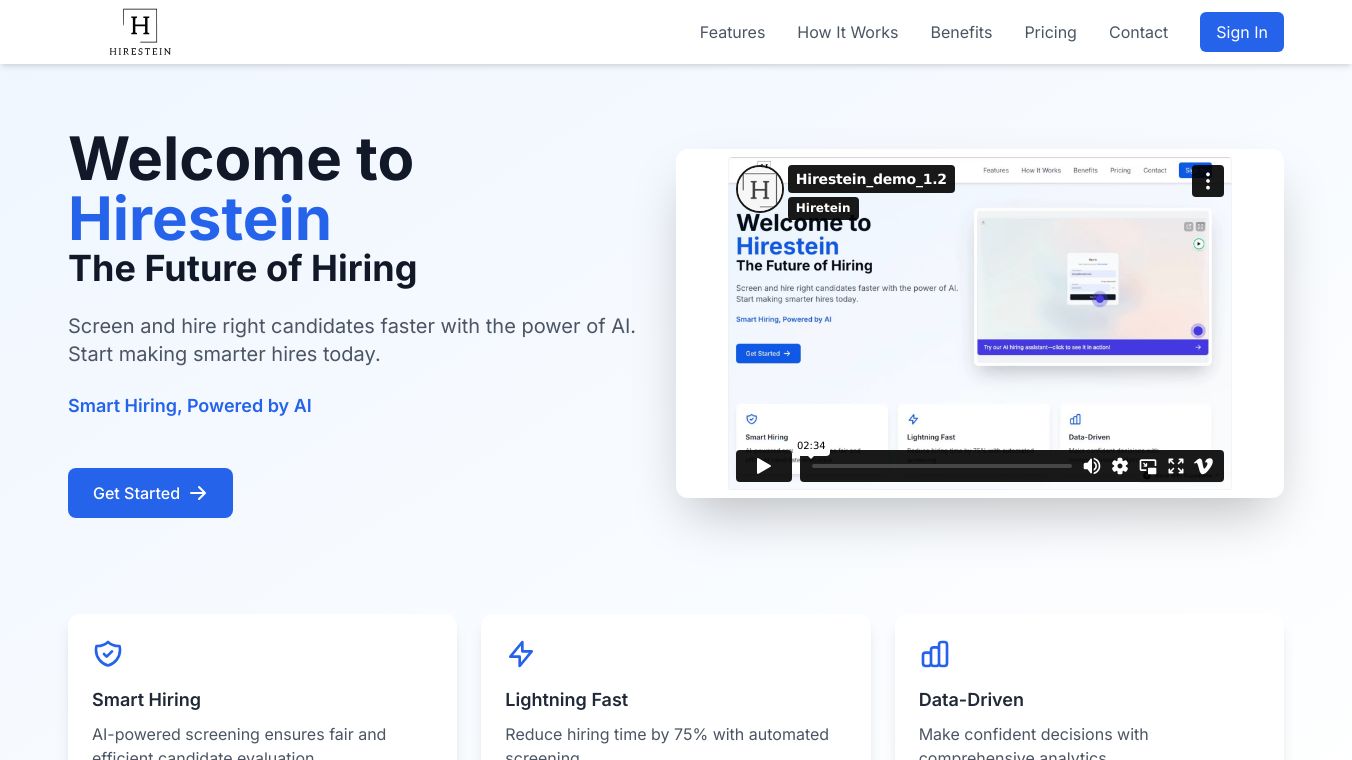Open the Hiretein channel name link

[823, 208]
